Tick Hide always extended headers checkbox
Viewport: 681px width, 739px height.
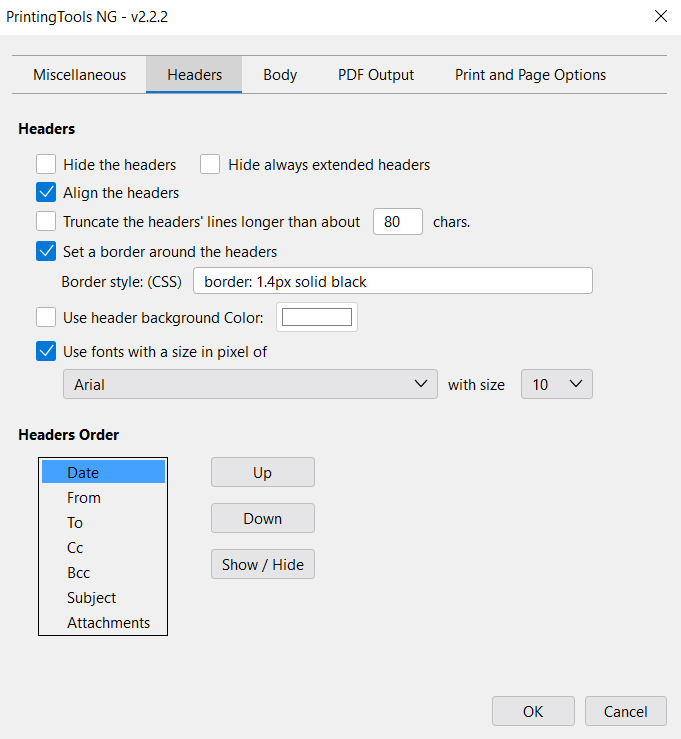point(210,164)
